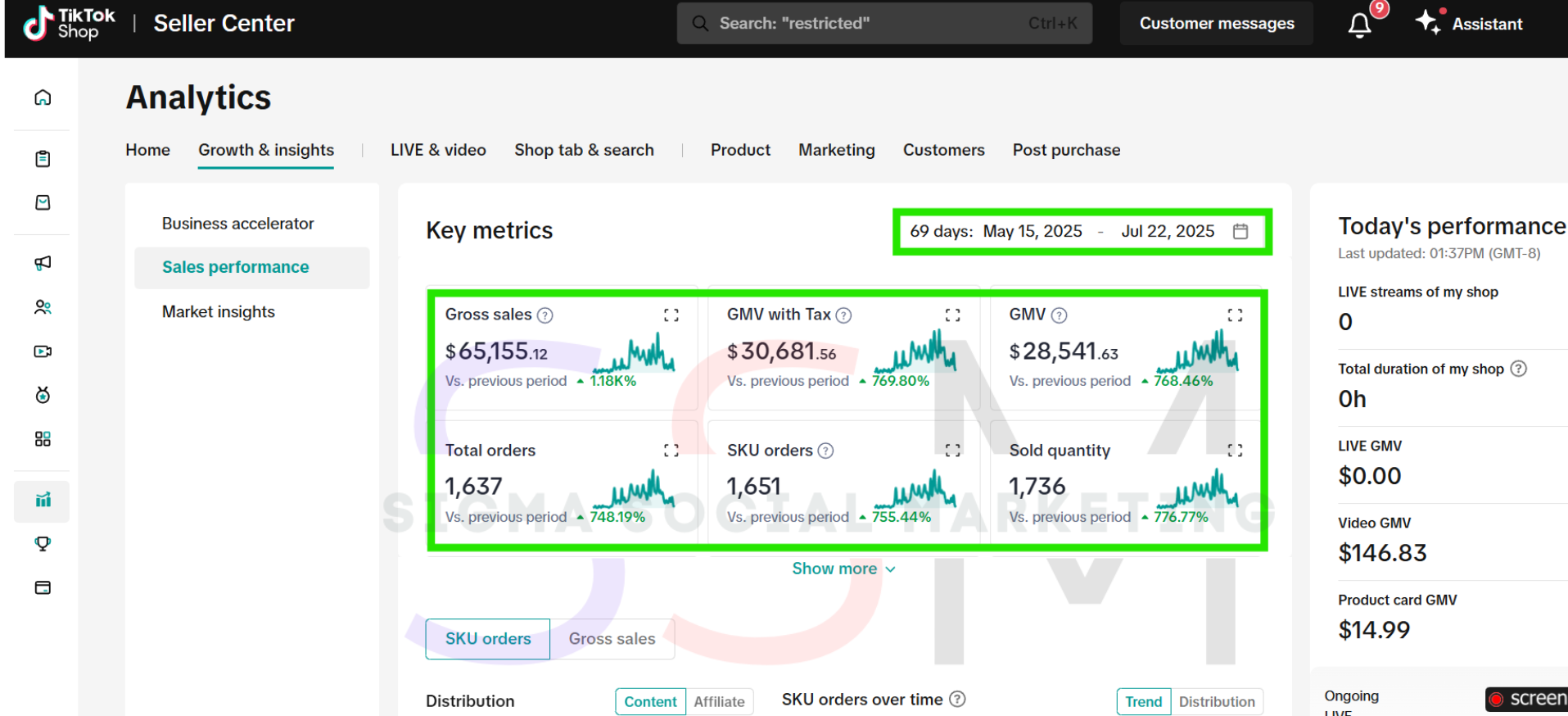This screenshot has width=1568, height=716.
Task: Open Business accelerator link
Action: [x=237, y=224]
